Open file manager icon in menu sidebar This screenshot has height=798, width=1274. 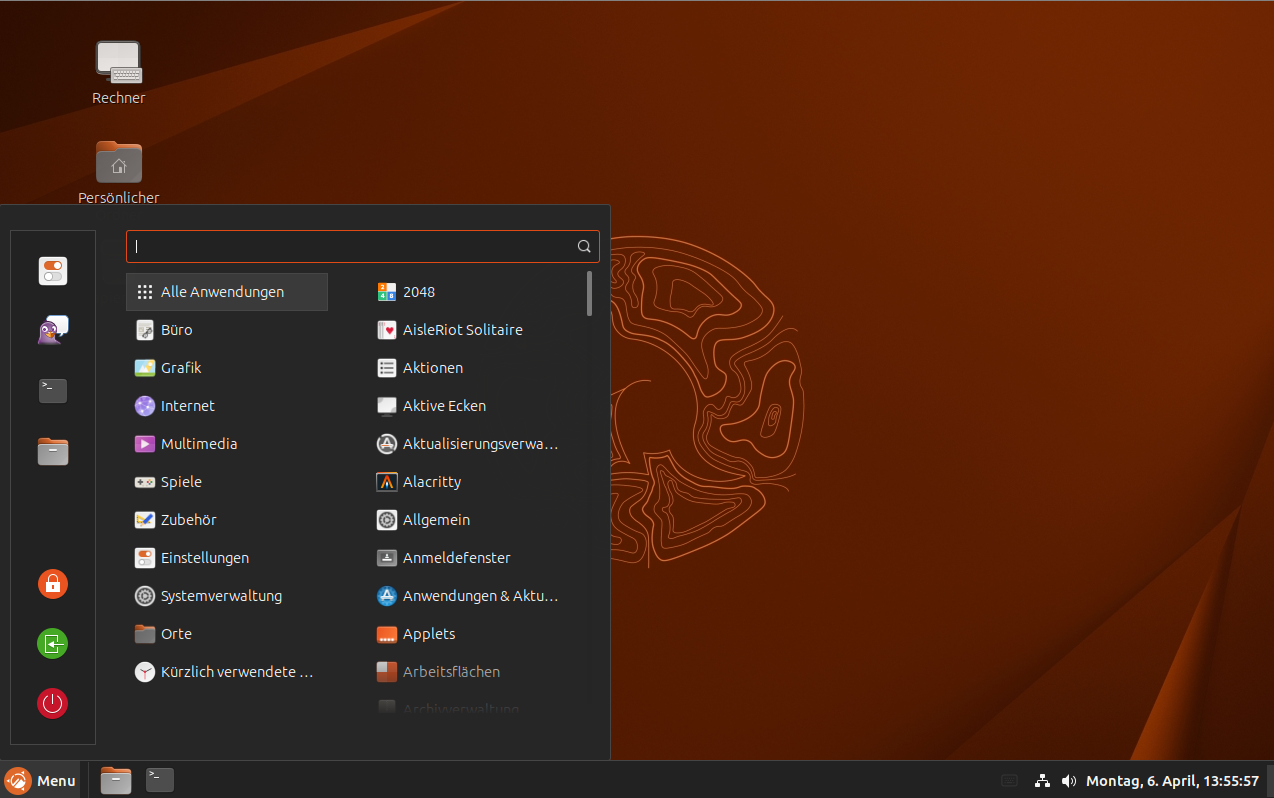coord(53,451)
